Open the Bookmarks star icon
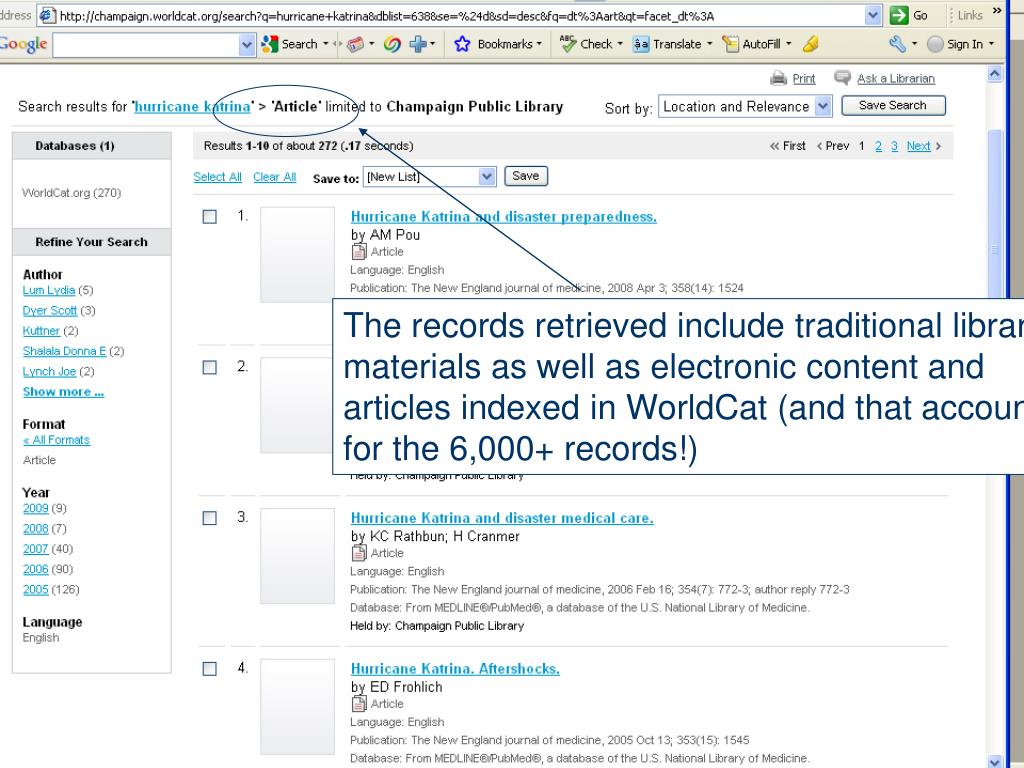This screenshot has height=768, width=1024. click(462, 44)
